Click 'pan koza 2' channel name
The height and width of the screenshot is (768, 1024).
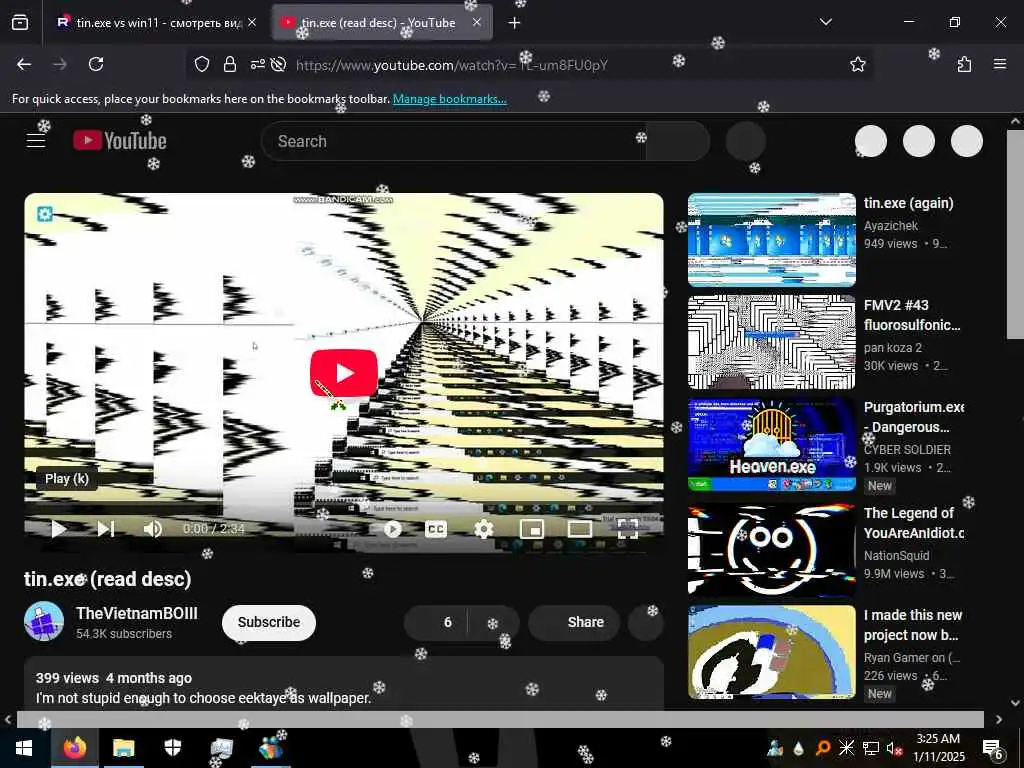coord(893,347)
